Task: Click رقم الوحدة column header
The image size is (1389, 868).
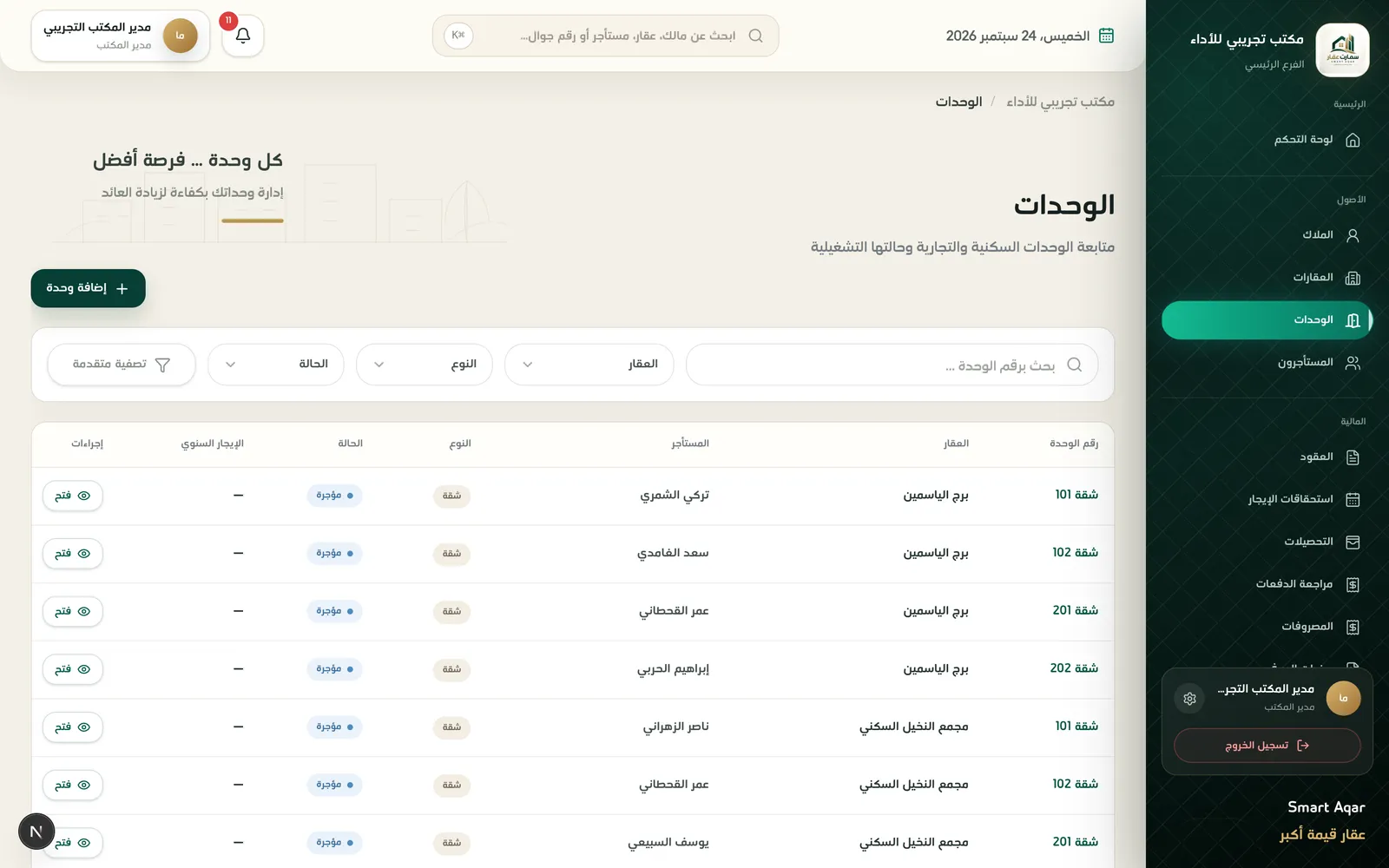Action: coord(1074,444)
